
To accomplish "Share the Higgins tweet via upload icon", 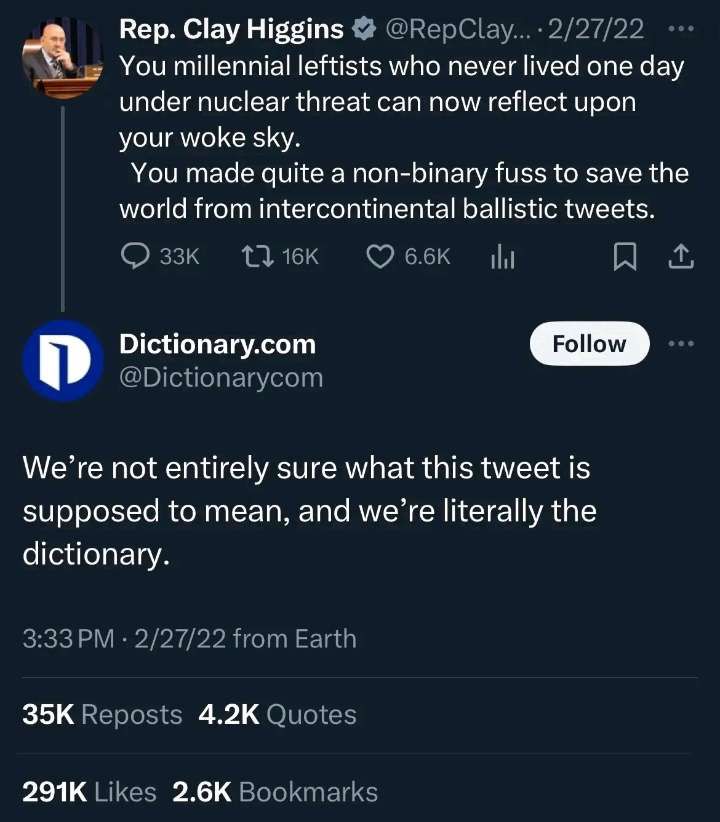I will [x=680, y=257].
